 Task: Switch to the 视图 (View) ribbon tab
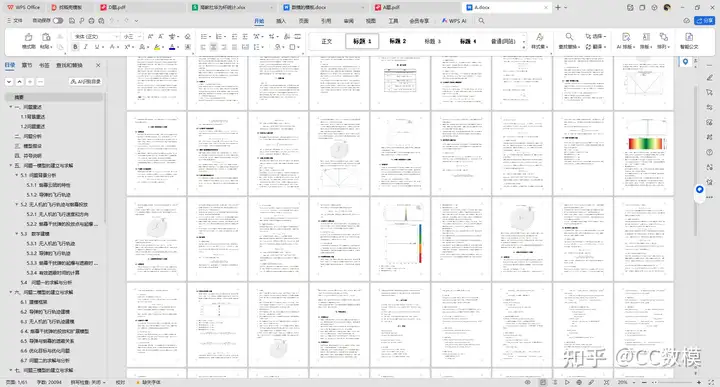coord(371,21)
